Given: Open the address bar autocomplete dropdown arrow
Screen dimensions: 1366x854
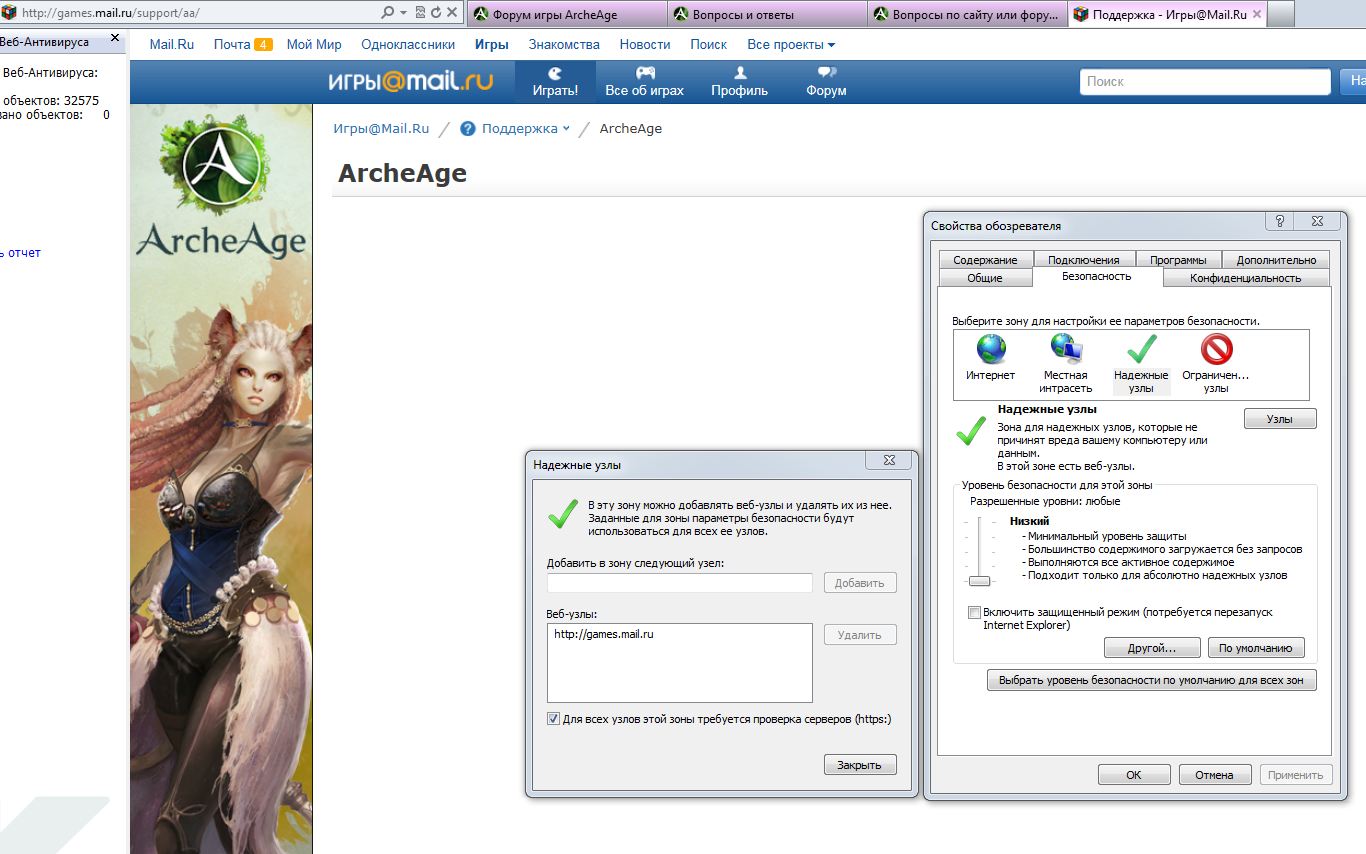Looking at the screenshot, I should click(x=404, y=13).
